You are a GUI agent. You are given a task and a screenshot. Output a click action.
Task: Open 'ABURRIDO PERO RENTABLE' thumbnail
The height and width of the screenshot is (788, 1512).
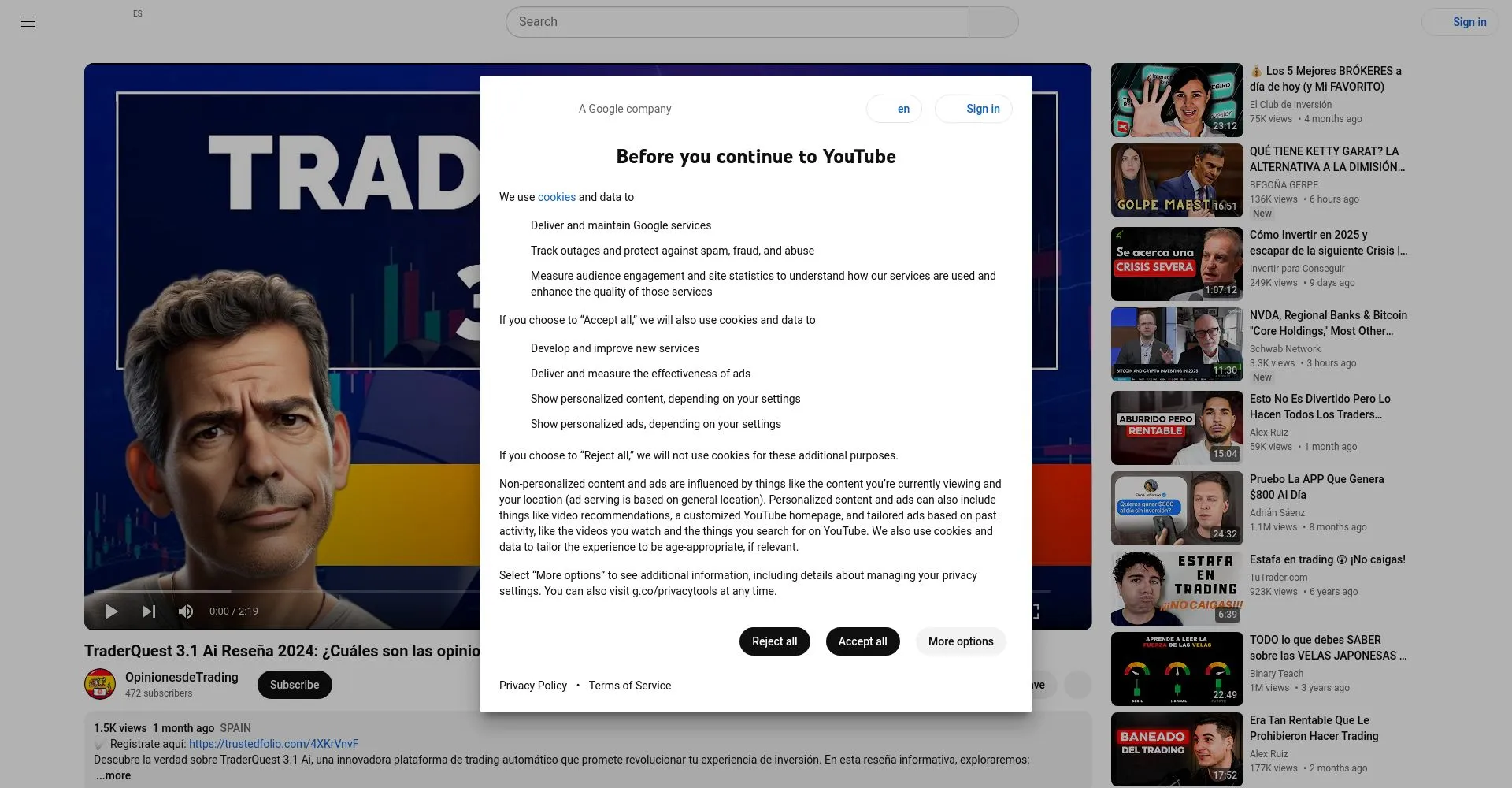(1177, 428)
